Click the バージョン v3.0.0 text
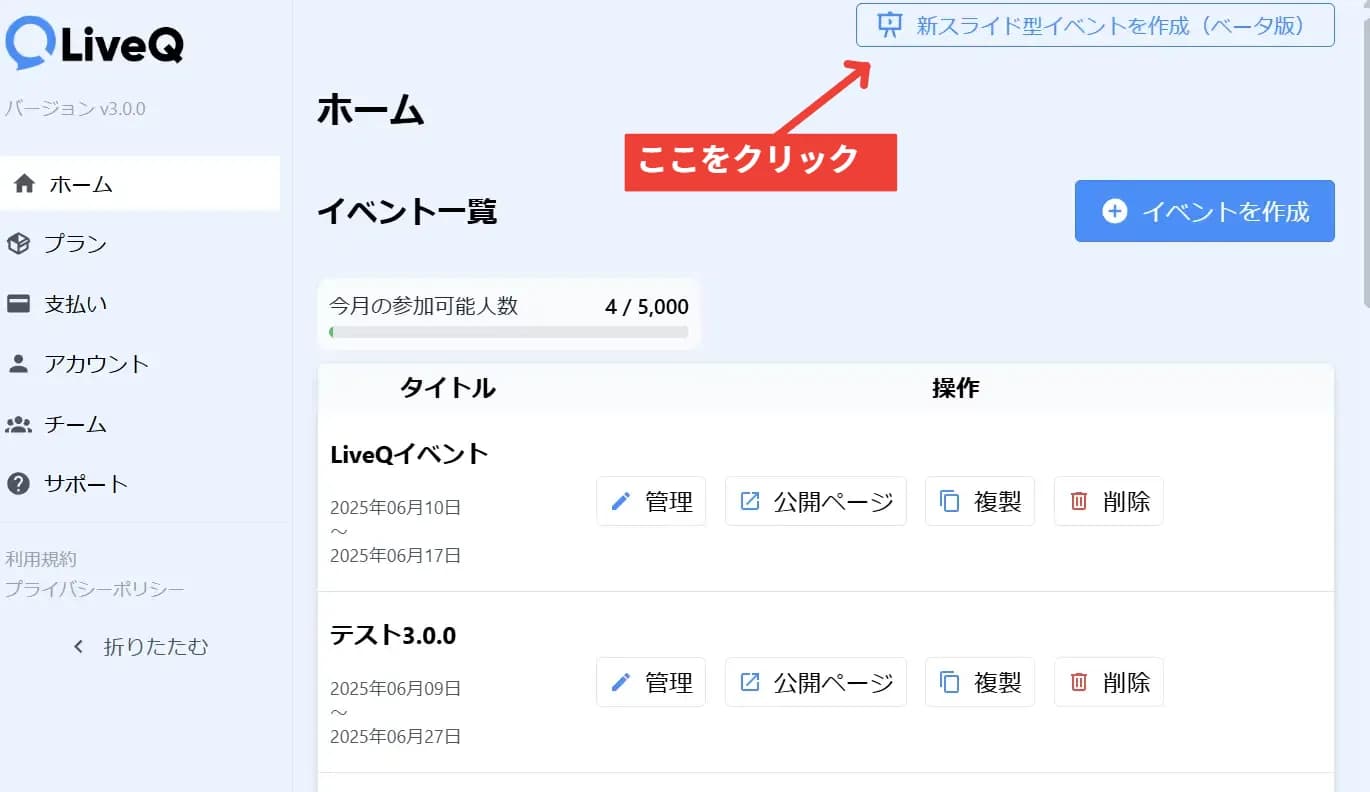Image resolution: width=1370 pixels, height=792 pixels. point(75,108)
